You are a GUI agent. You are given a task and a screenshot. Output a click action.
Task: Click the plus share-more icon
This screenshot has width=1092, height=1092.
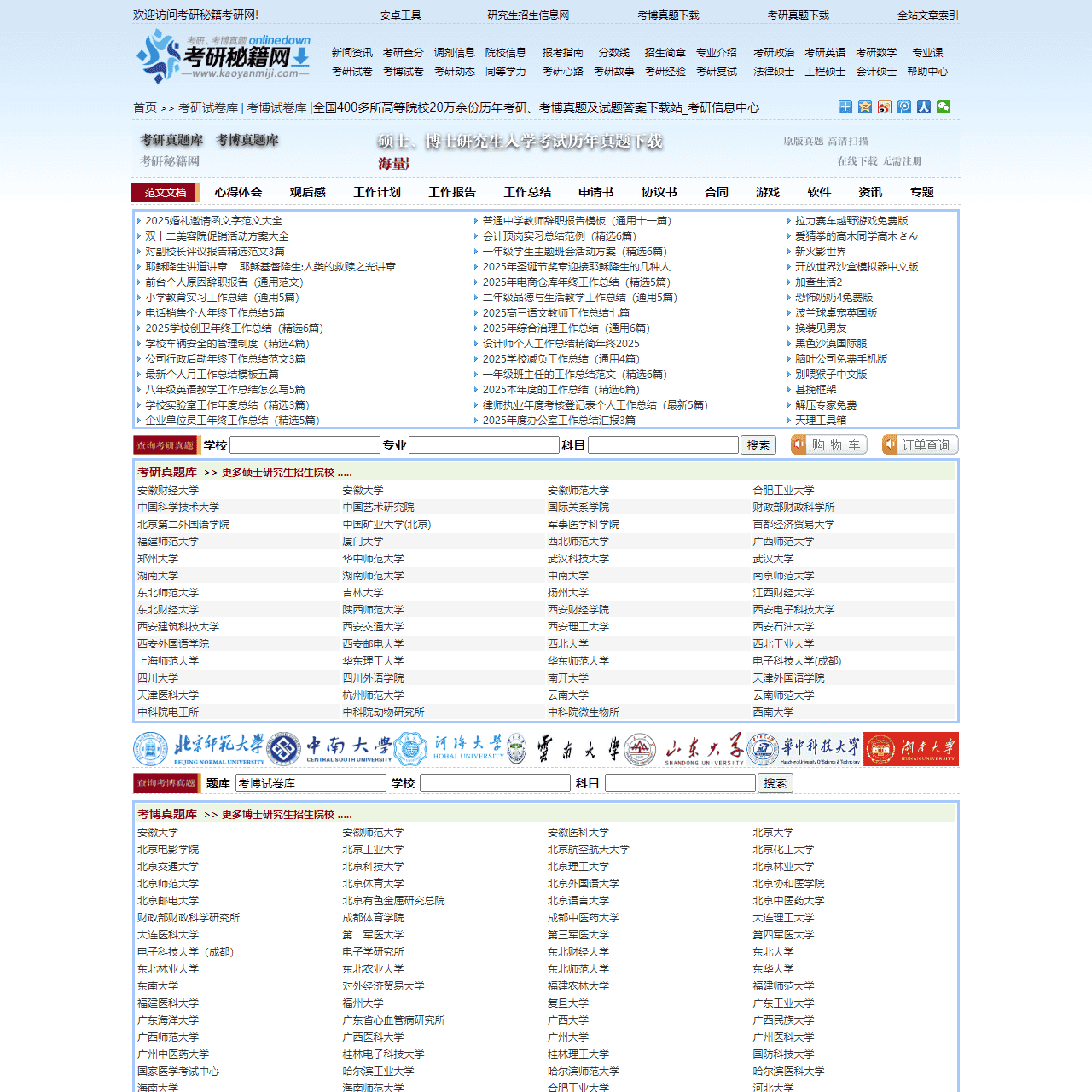coord(845,107)
